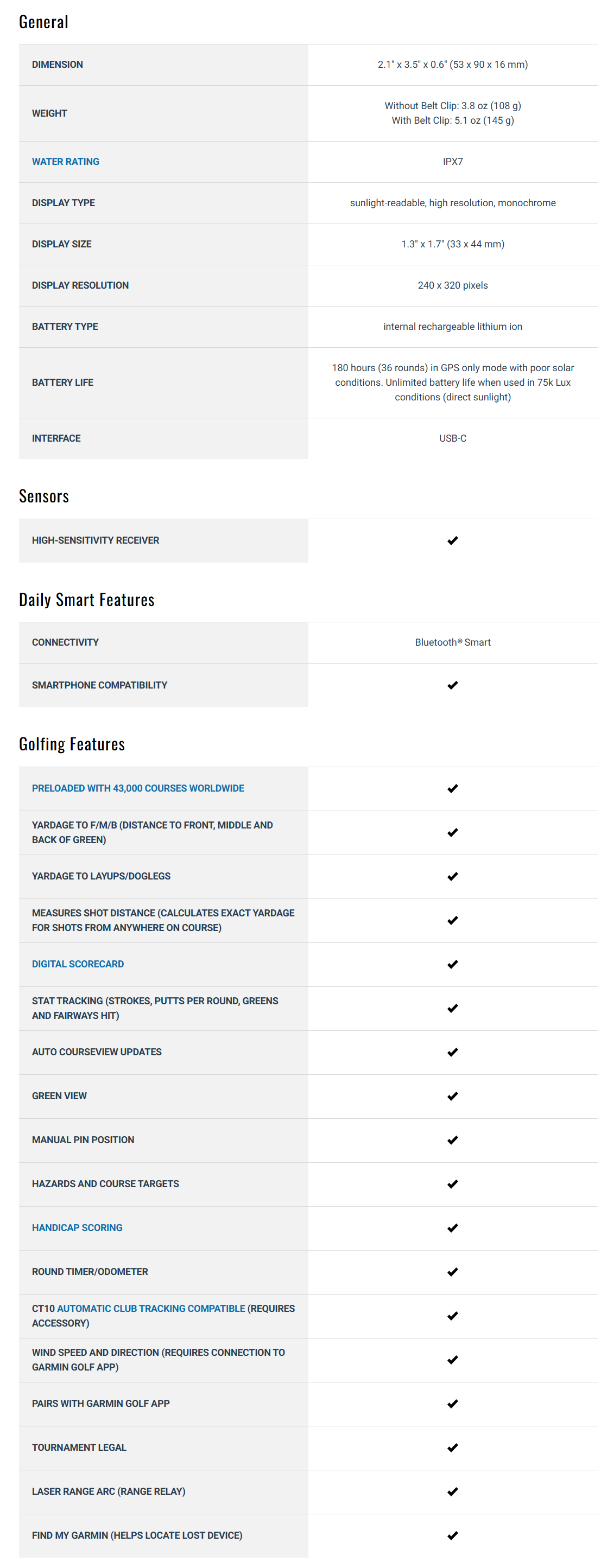Open the Digital Scorecard link

click(x=77, y=964)
